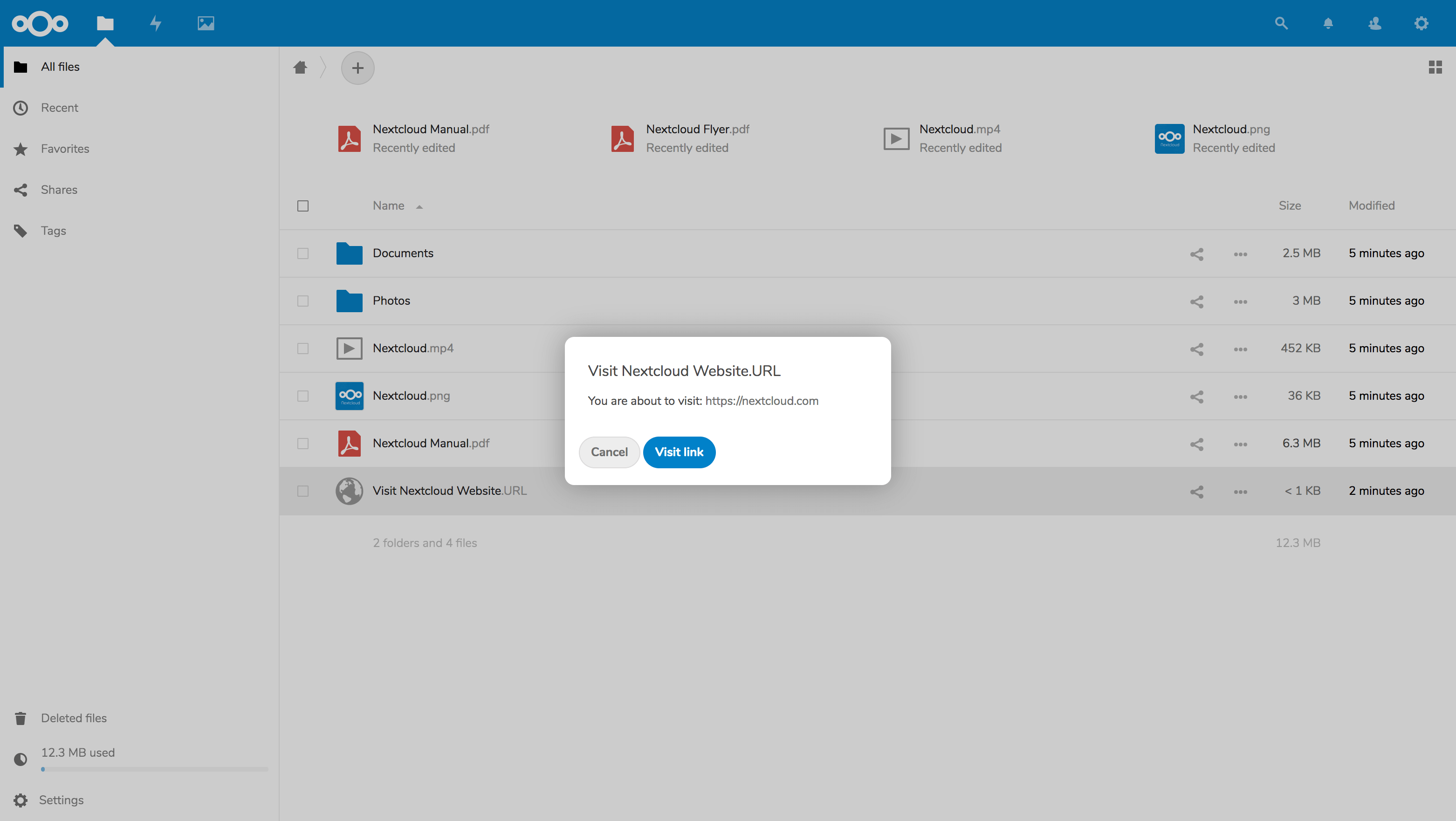Select the Nextcloud.mp4 row checkbox
This screenshot has width=1456, height=821.
click(x=303, y=349)
